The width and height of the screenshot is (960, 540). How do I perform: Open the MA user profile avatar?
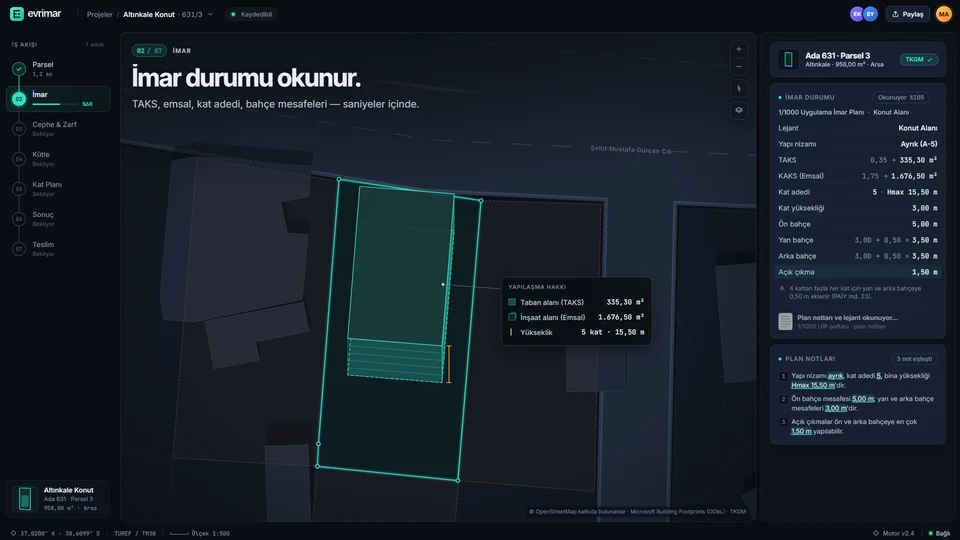pos(943,14)
